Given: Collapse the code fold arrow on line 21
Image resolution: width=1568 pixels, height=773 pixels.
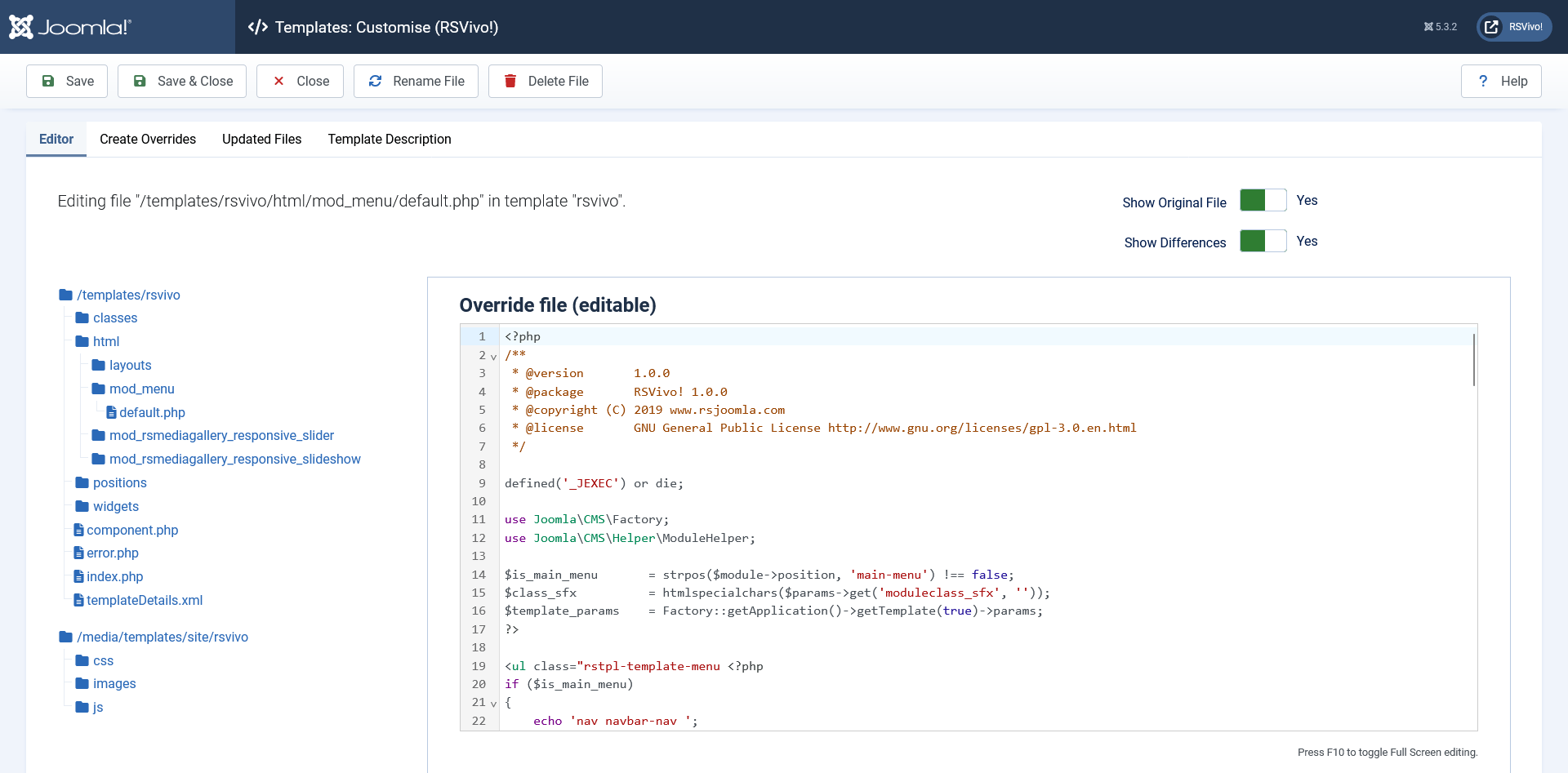Looking at the screenshot, I should point(493,704).
